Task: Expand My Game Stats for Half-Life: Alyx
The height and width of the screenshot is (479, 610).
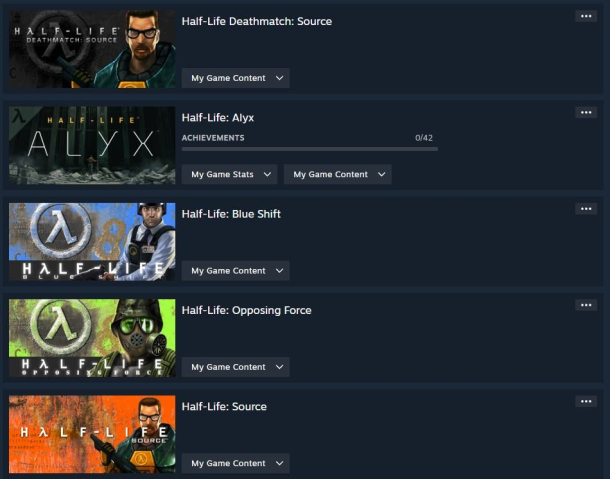Action: [x=230, y=174]
